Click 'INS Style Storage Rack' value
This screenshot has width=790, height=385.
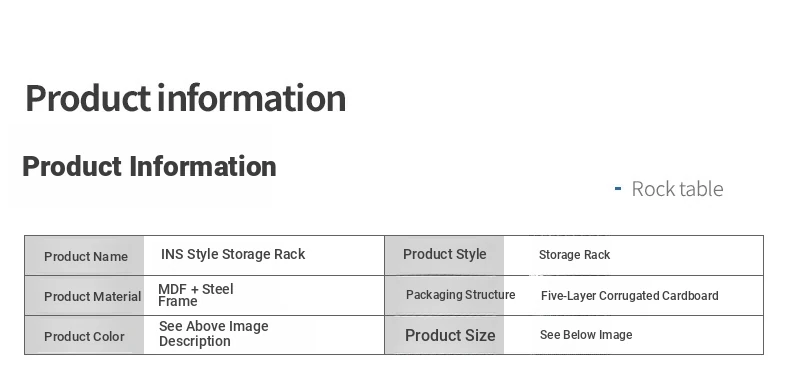233,254
